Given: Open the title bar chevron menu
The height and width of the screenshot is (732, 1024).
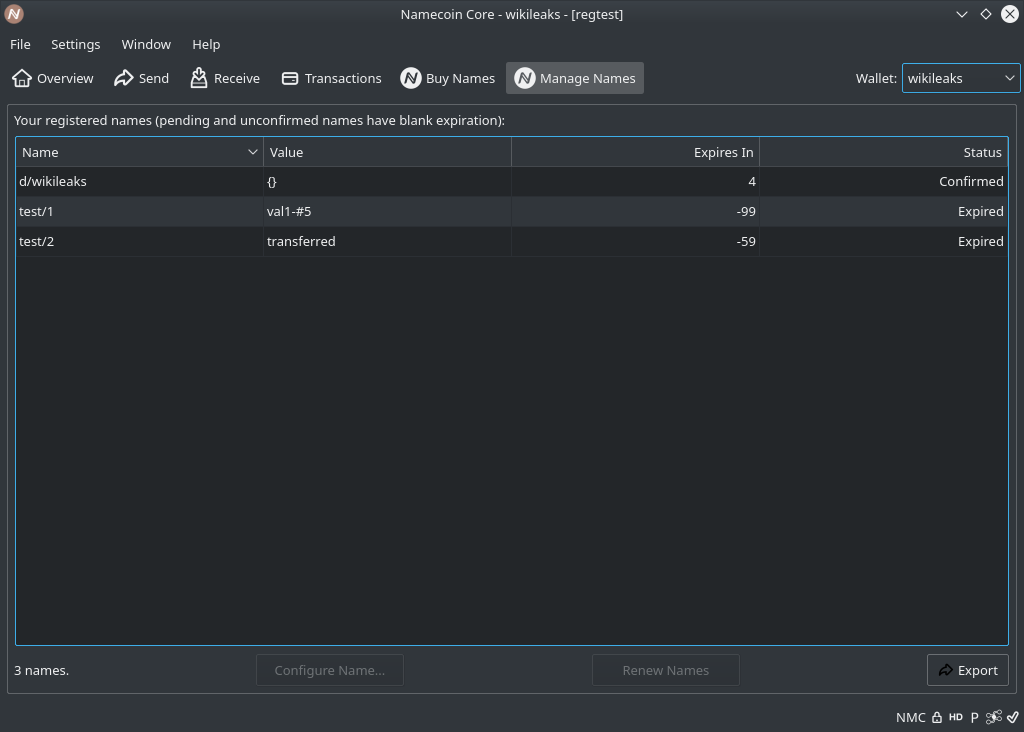Looking at the screenshot, I should [x=962, y=14].
